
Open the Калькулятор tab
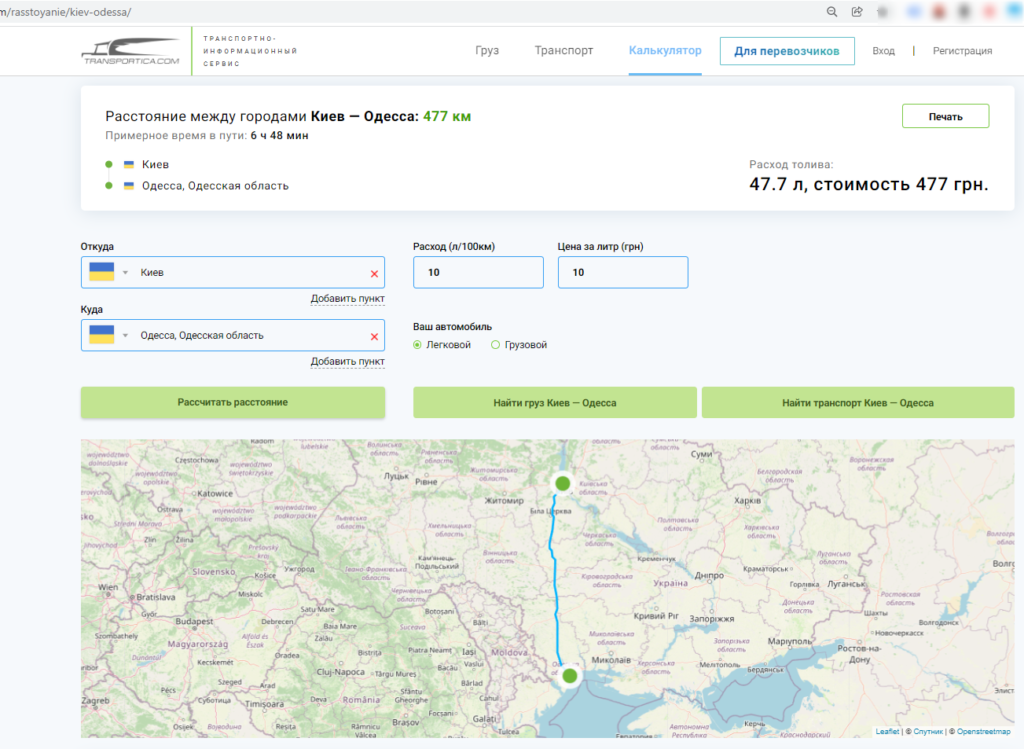point(665,50)
